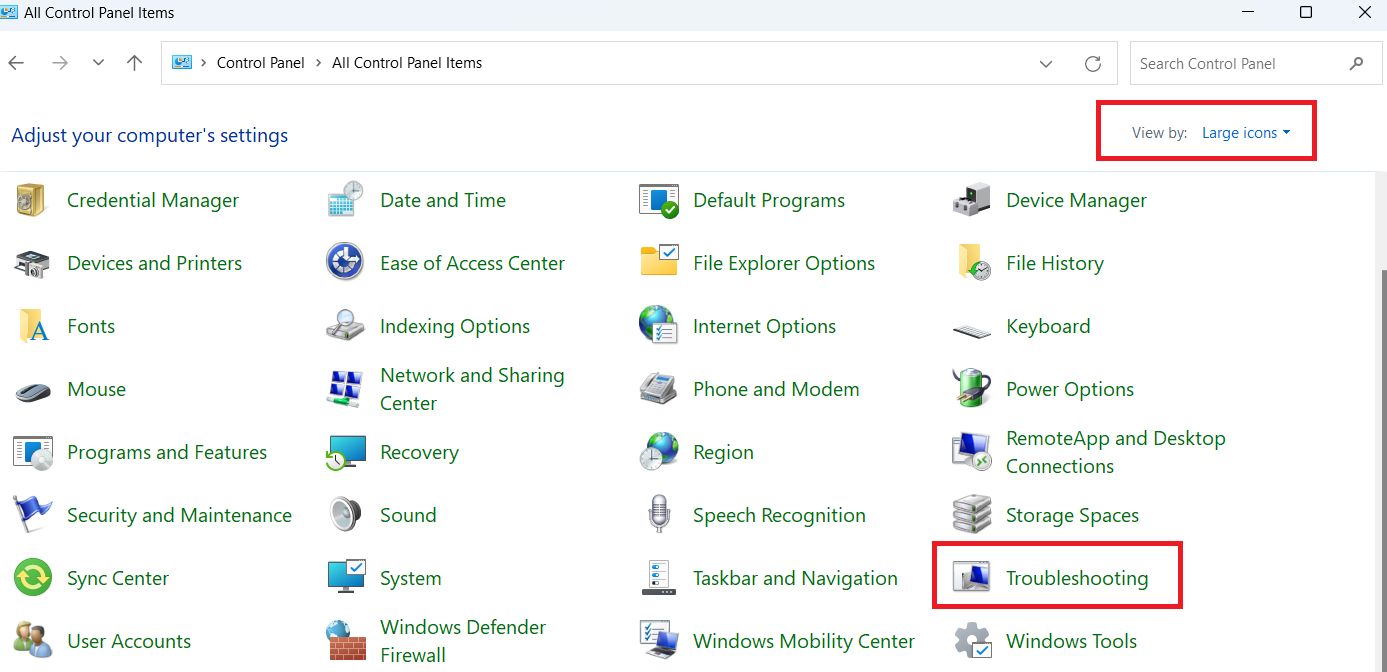Open the Date and Time link text
The height and width of the screenshot is (672, 1387).
click(x=443, y=200)
